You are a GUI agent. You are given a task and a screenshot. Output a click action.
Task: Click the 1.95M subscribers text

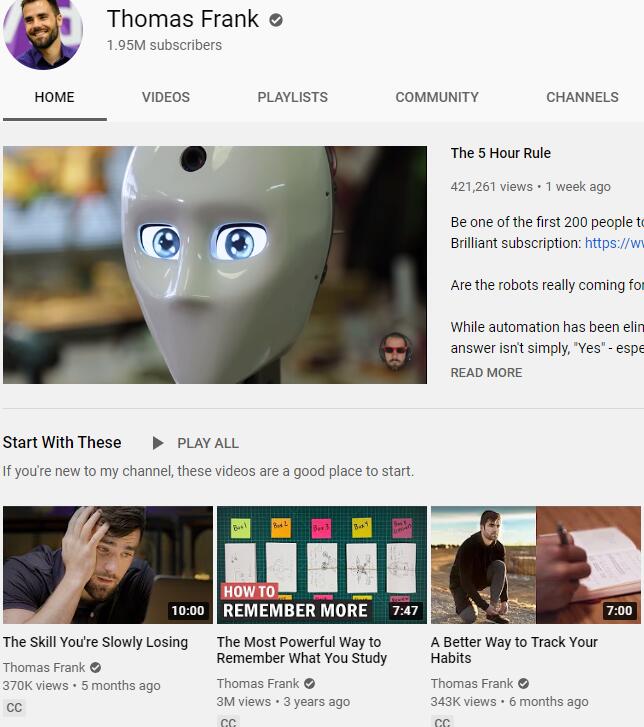pyautogui.click(x=164, y=45)
